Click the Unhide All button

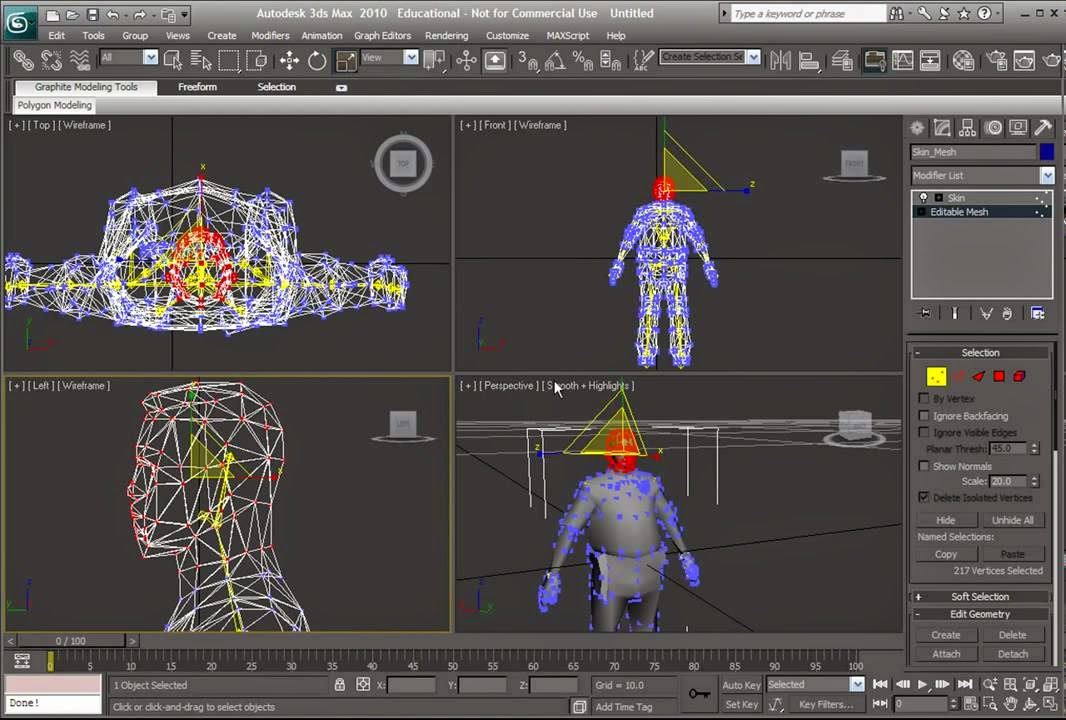click(1012, 520)
